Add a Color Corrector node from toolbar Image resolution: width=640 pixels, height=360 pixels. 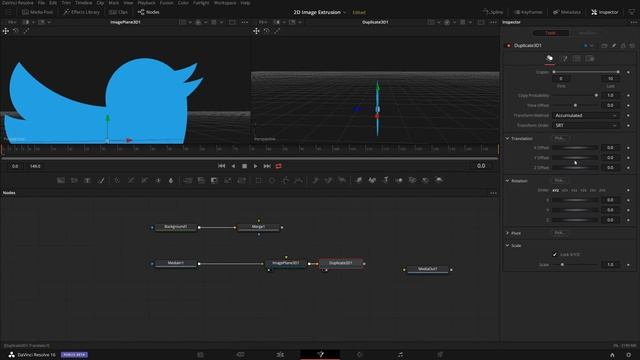117,180
